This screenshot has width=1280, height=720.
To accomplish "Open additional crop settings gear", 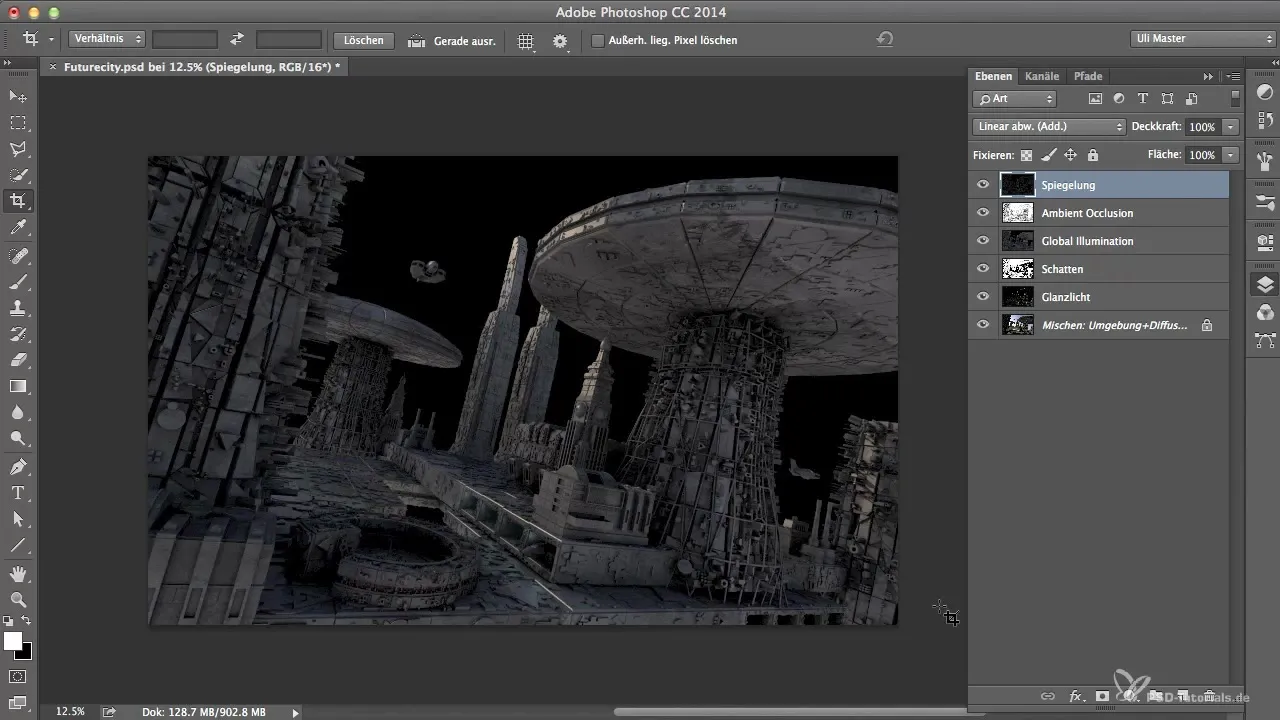I will (560, 41).
